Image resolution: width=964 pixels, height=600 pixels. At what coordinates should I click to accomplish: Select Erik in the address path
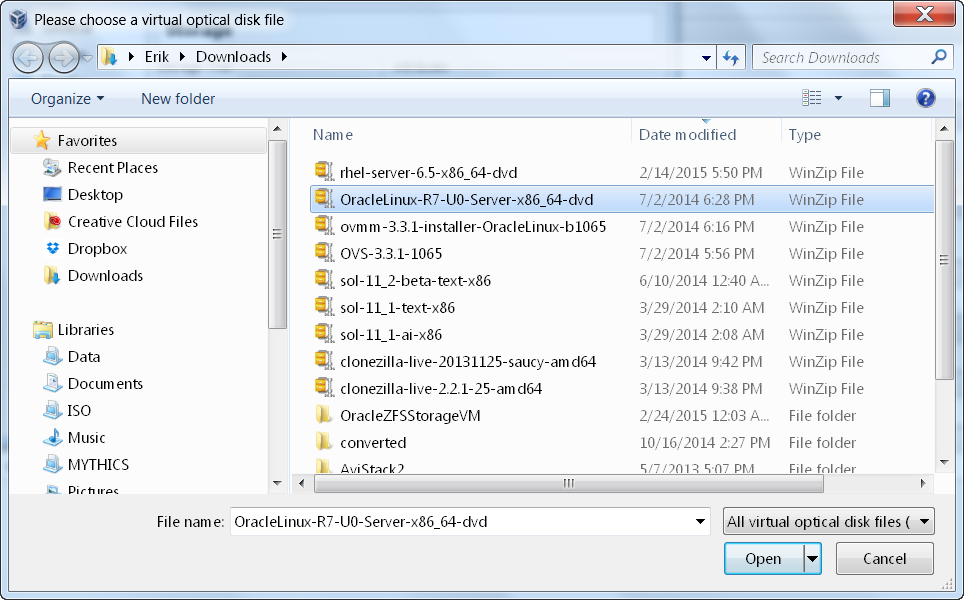coord(157,57)
